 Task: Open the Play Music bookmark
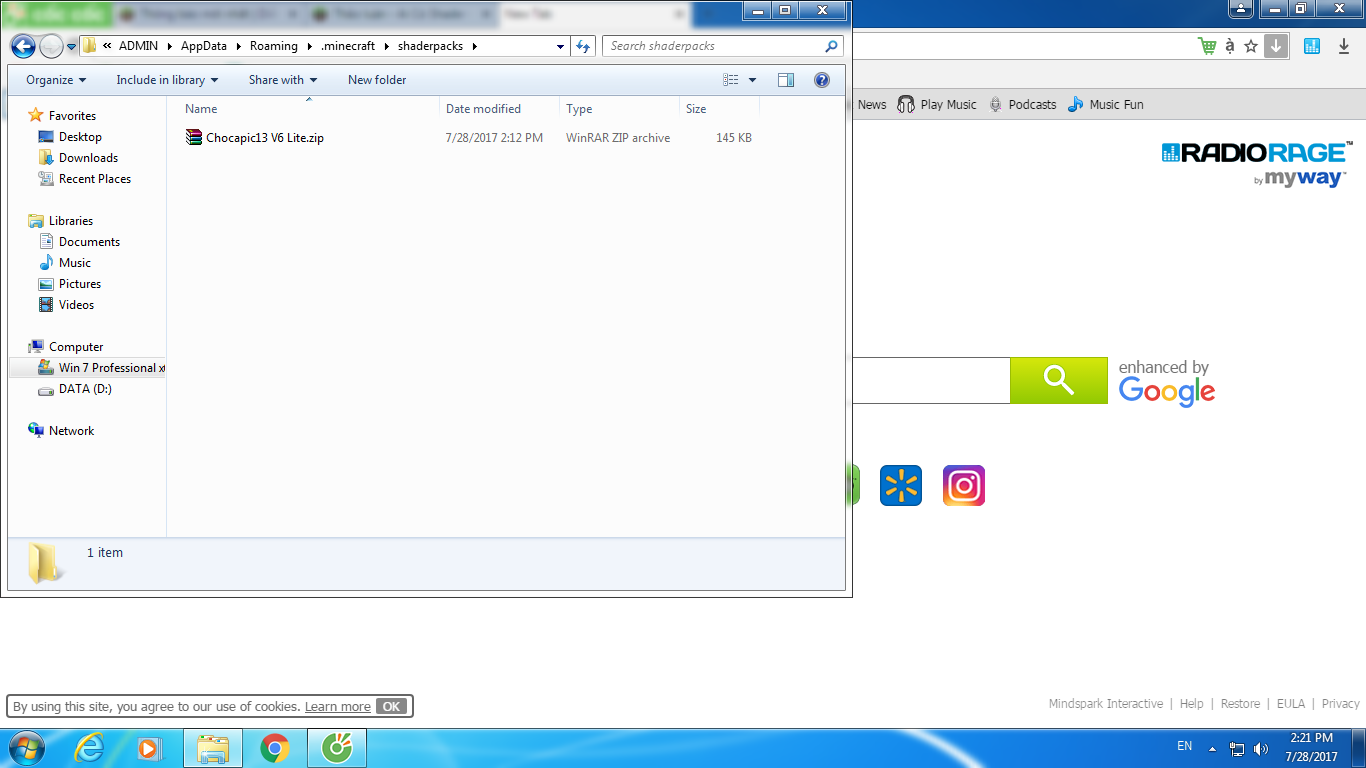pyautogui.click(x=937, y=104)
